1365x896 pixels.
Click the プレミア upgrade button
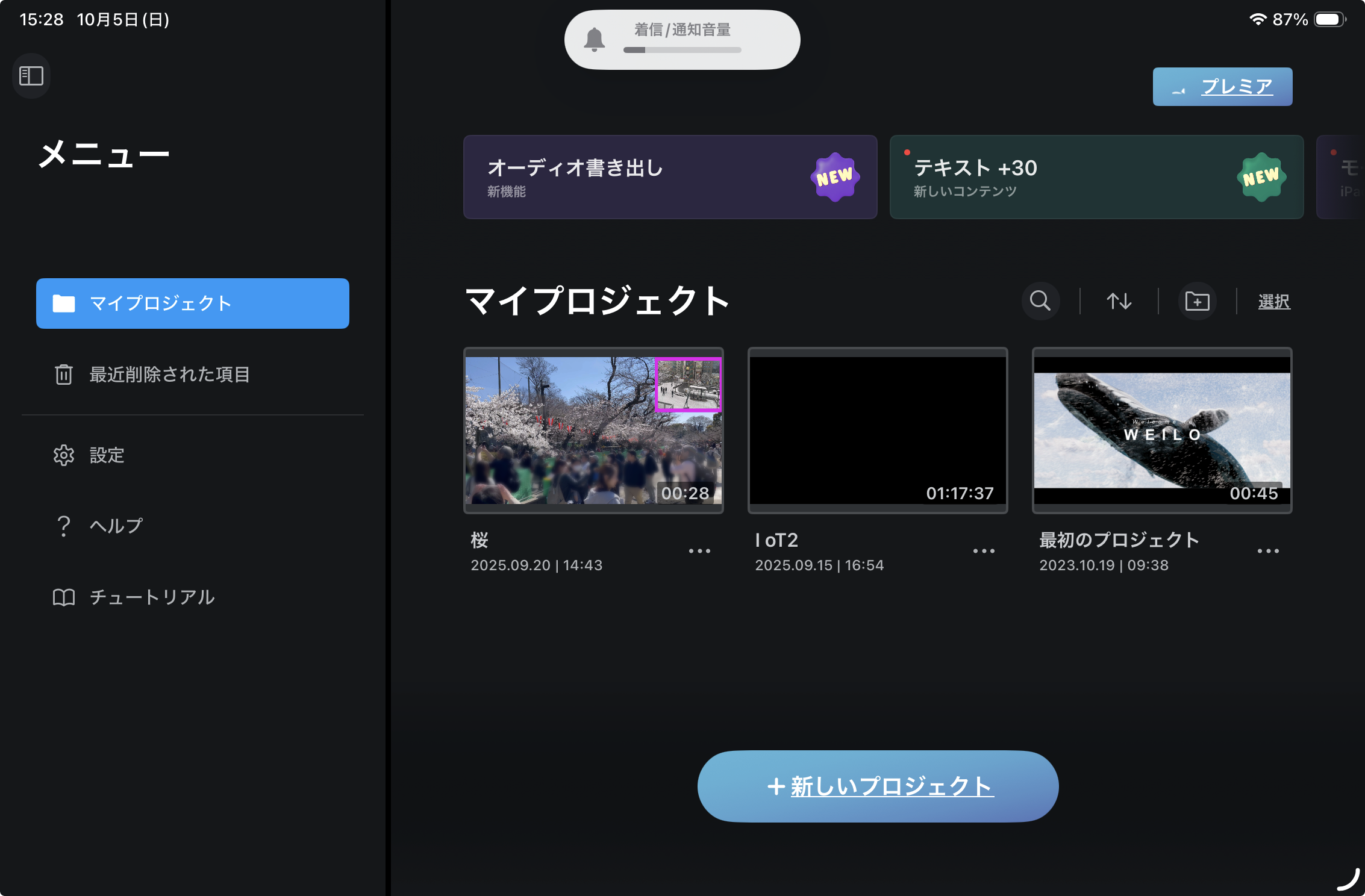pos(1222,87)
